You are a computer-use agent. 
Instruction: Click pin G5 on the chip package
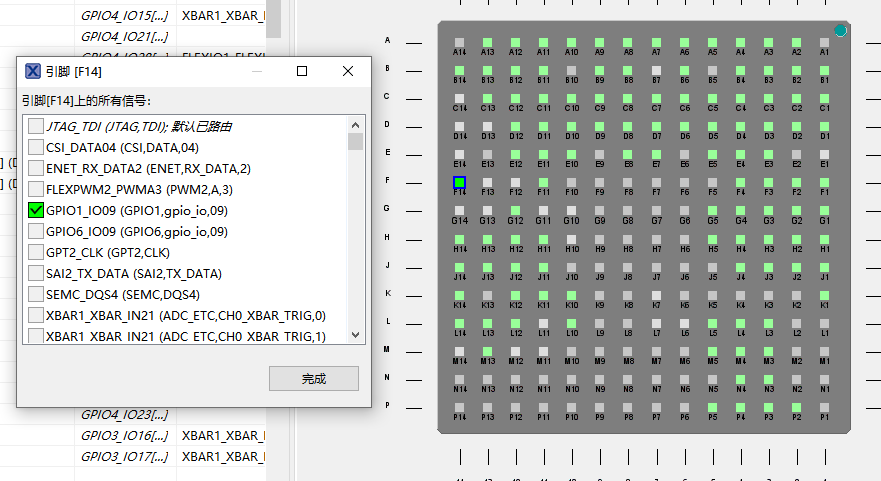pos(712,211)
